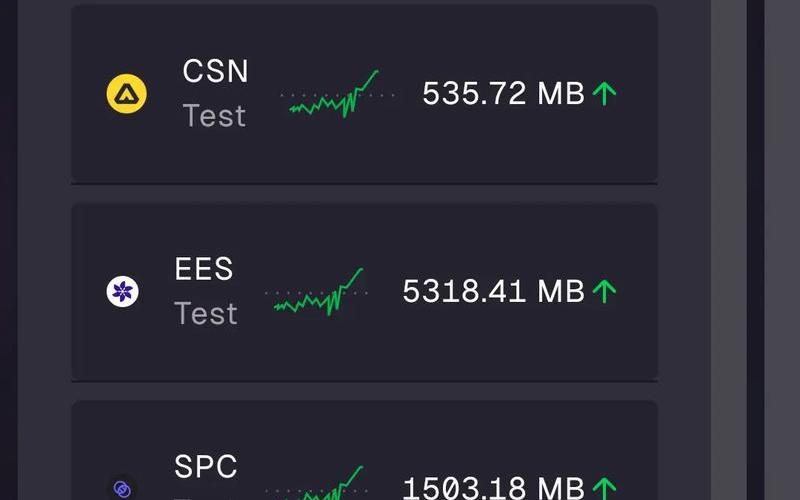The width and height of the screenshot is (800, 500).
Task: Select the EES ticker label
Action: (x=204, y=268)
